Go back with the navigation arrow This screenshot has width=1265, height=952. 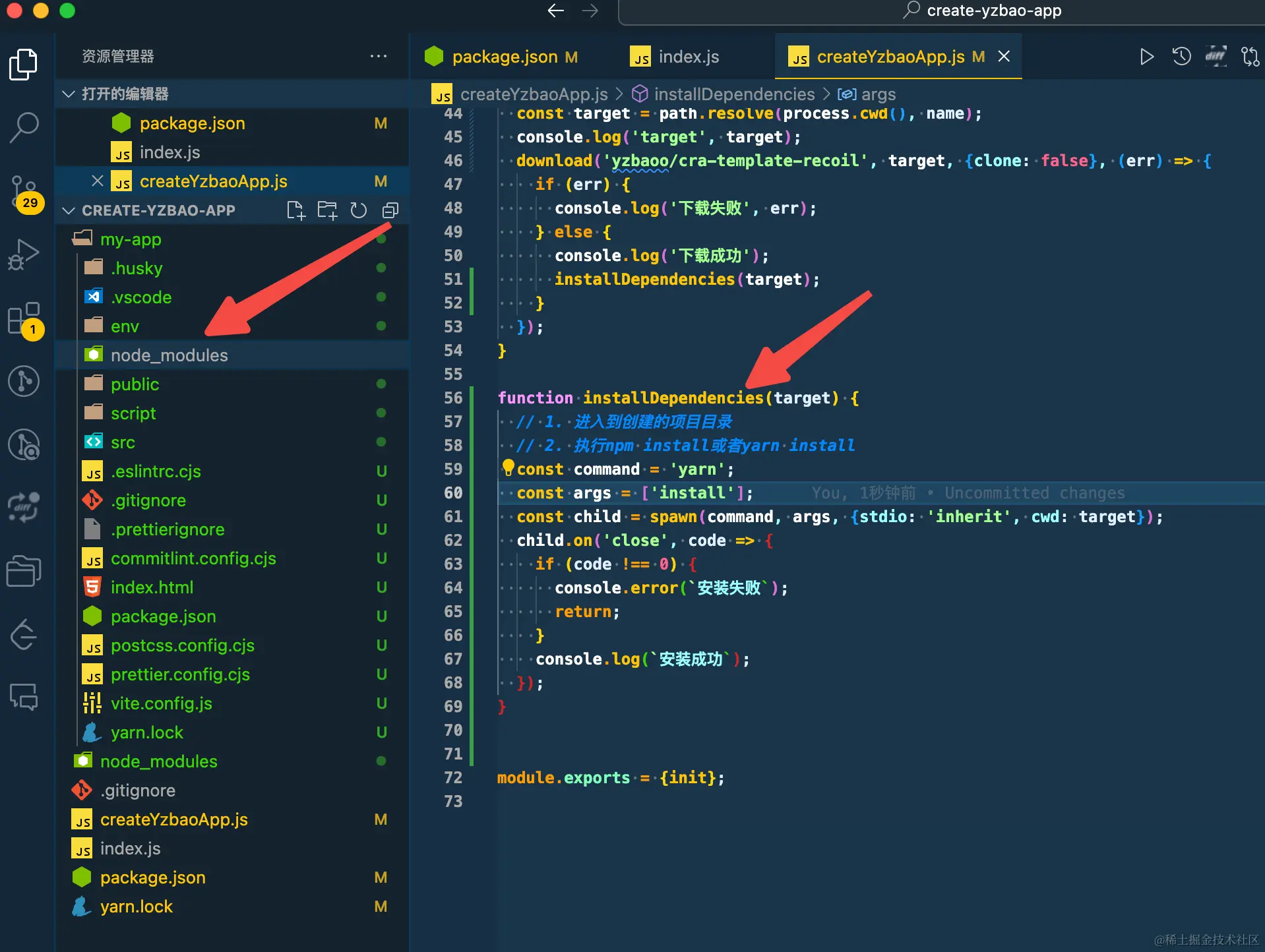(x=556, y=11)
